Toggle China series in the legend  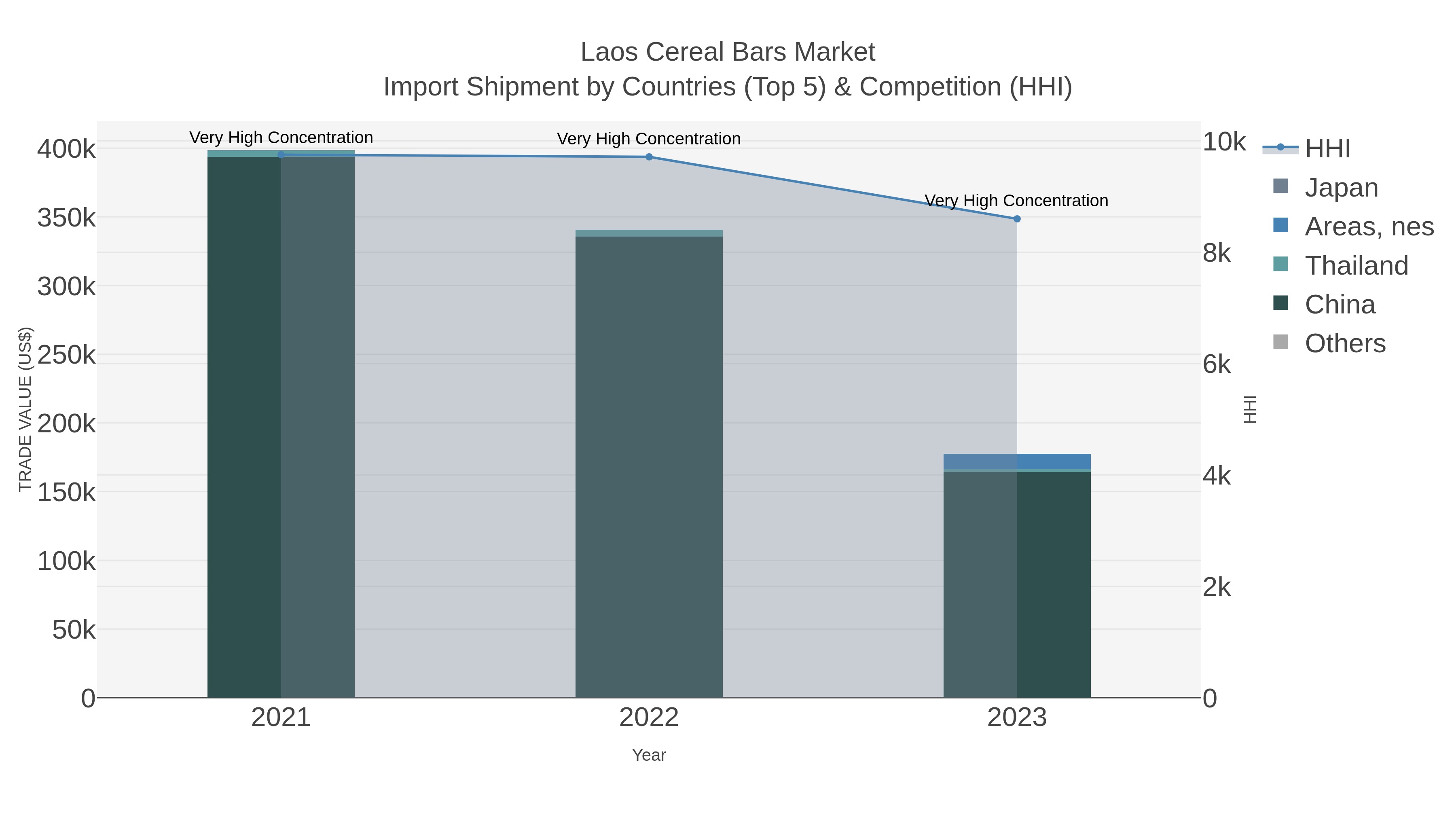tap(1324, 304)
